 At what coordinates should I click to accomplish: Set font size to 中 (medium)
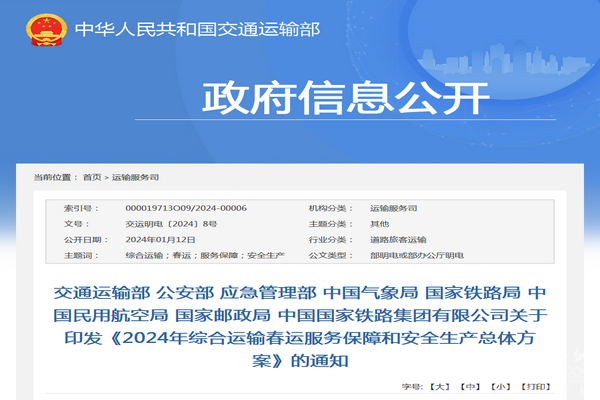[x=471, y=385]
